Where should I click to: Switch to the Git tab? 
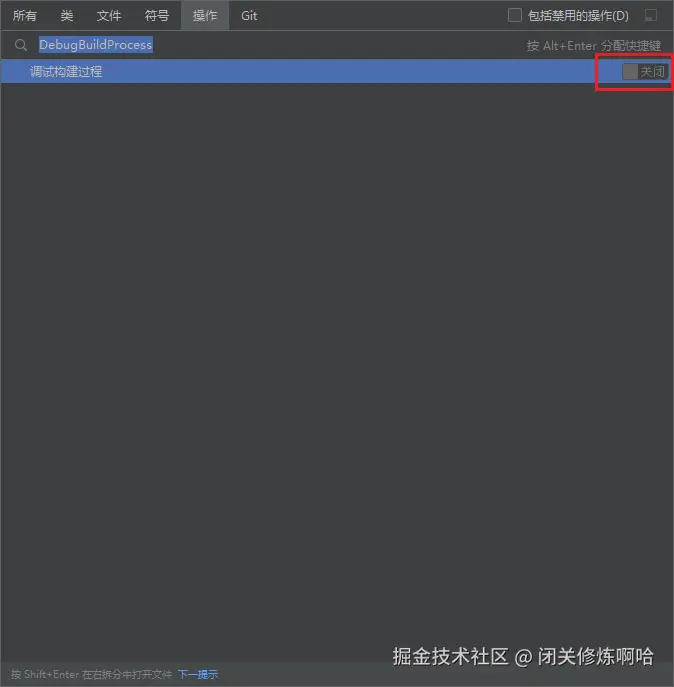click(249, 16)
